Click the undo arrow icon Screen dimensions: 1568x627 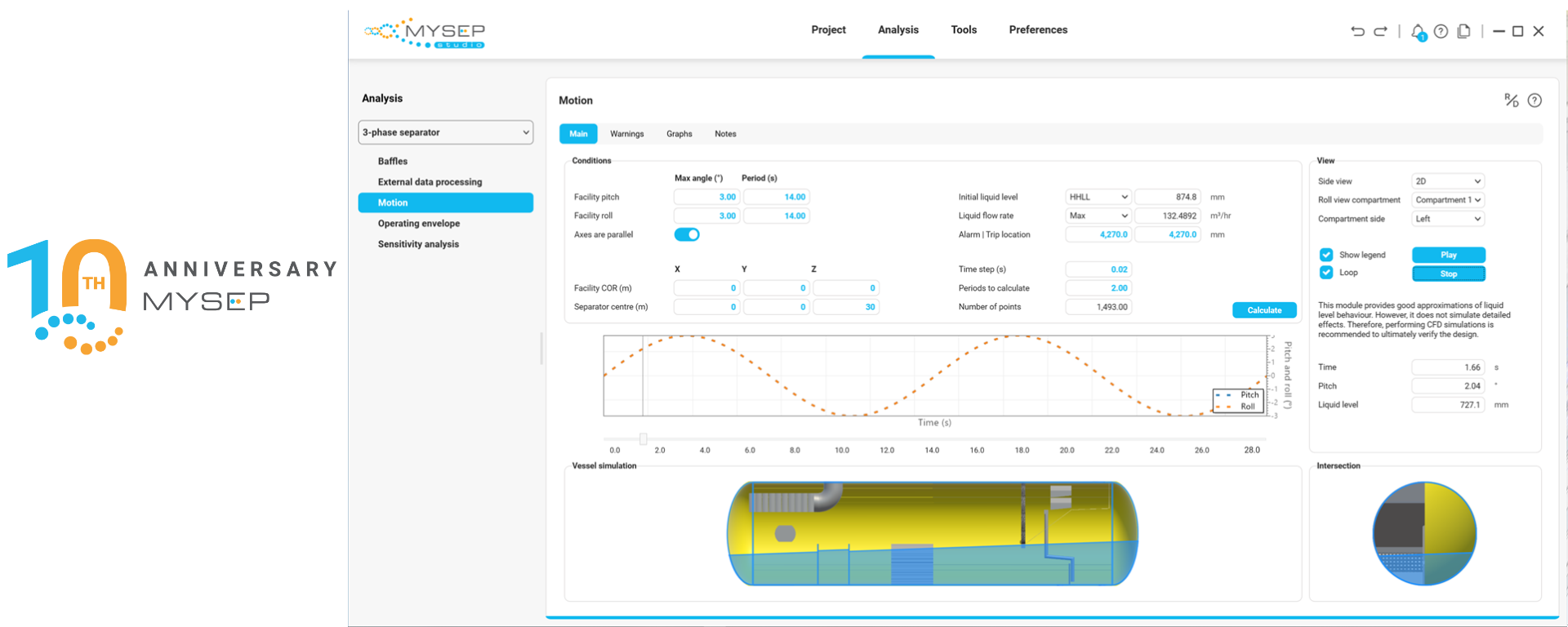click(1357, 31)
